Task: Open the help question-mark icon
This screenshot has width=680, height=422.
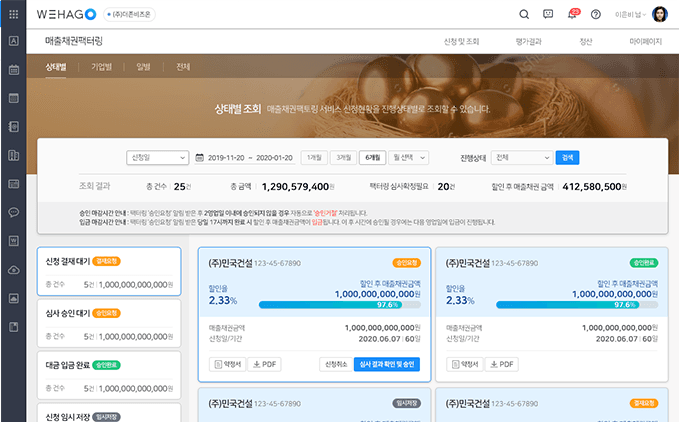Action: point(596,14)
